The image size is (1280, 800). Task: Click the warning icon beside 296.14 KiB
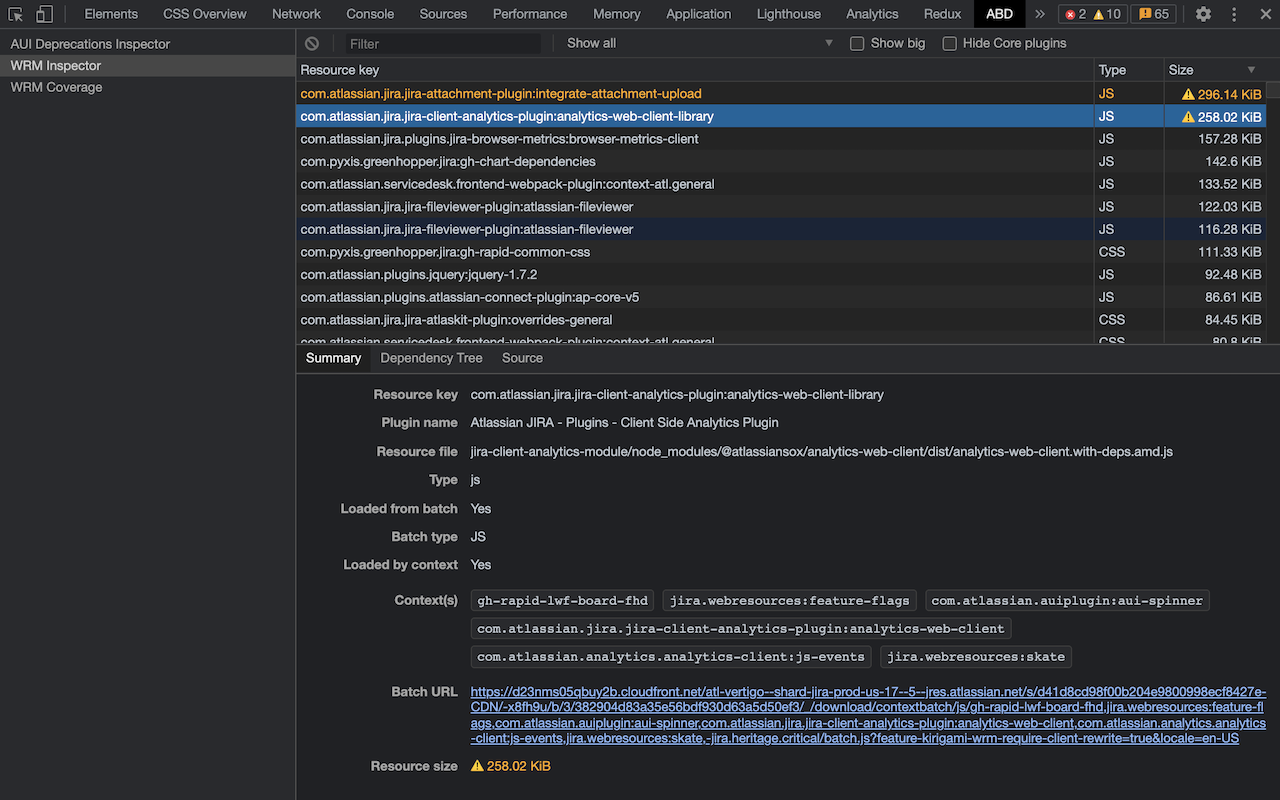[1188, 94]
